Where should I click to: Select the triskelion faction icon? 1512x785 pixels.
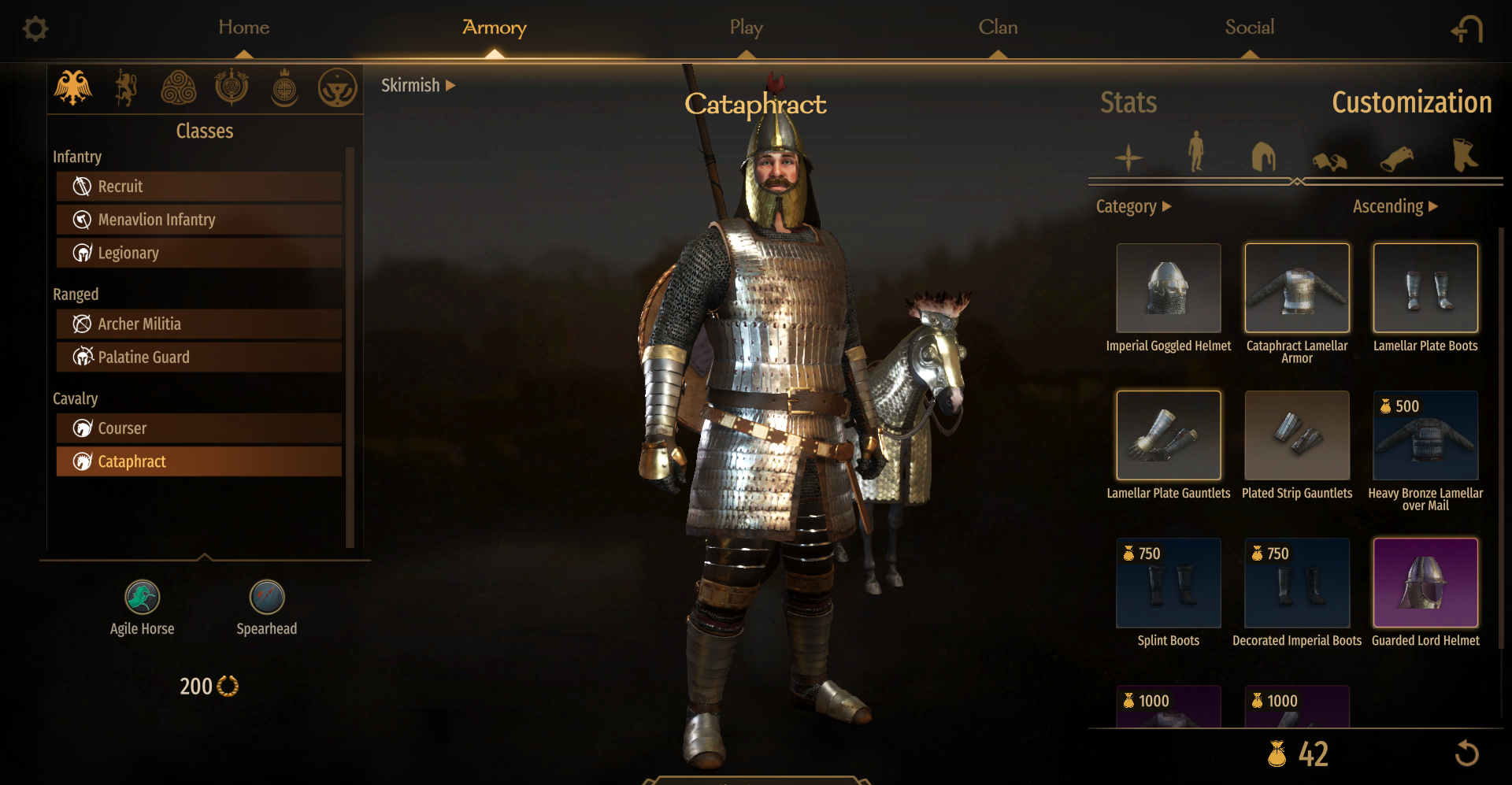179,87
